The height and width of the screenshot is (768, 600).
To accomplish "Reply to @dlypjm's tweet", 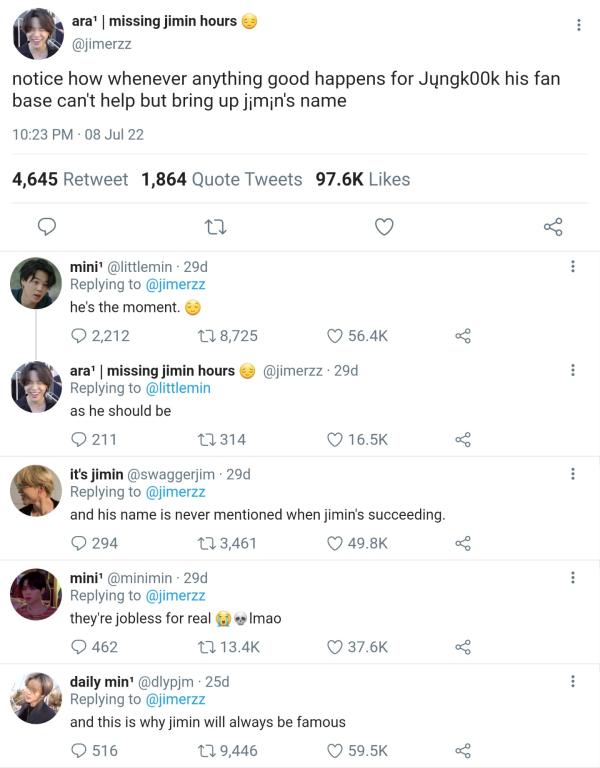I will [79, 750].
